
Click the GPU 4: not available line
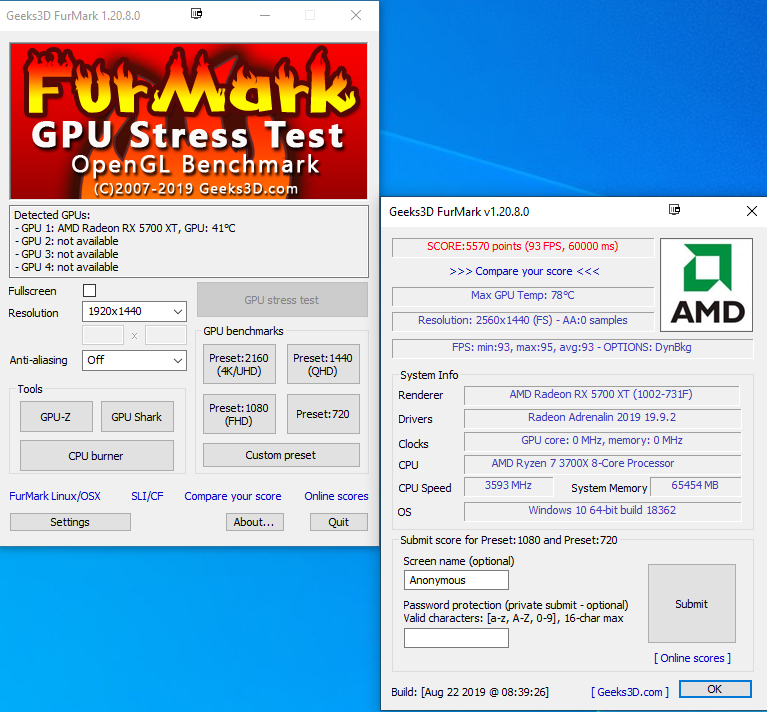point(67,267)
